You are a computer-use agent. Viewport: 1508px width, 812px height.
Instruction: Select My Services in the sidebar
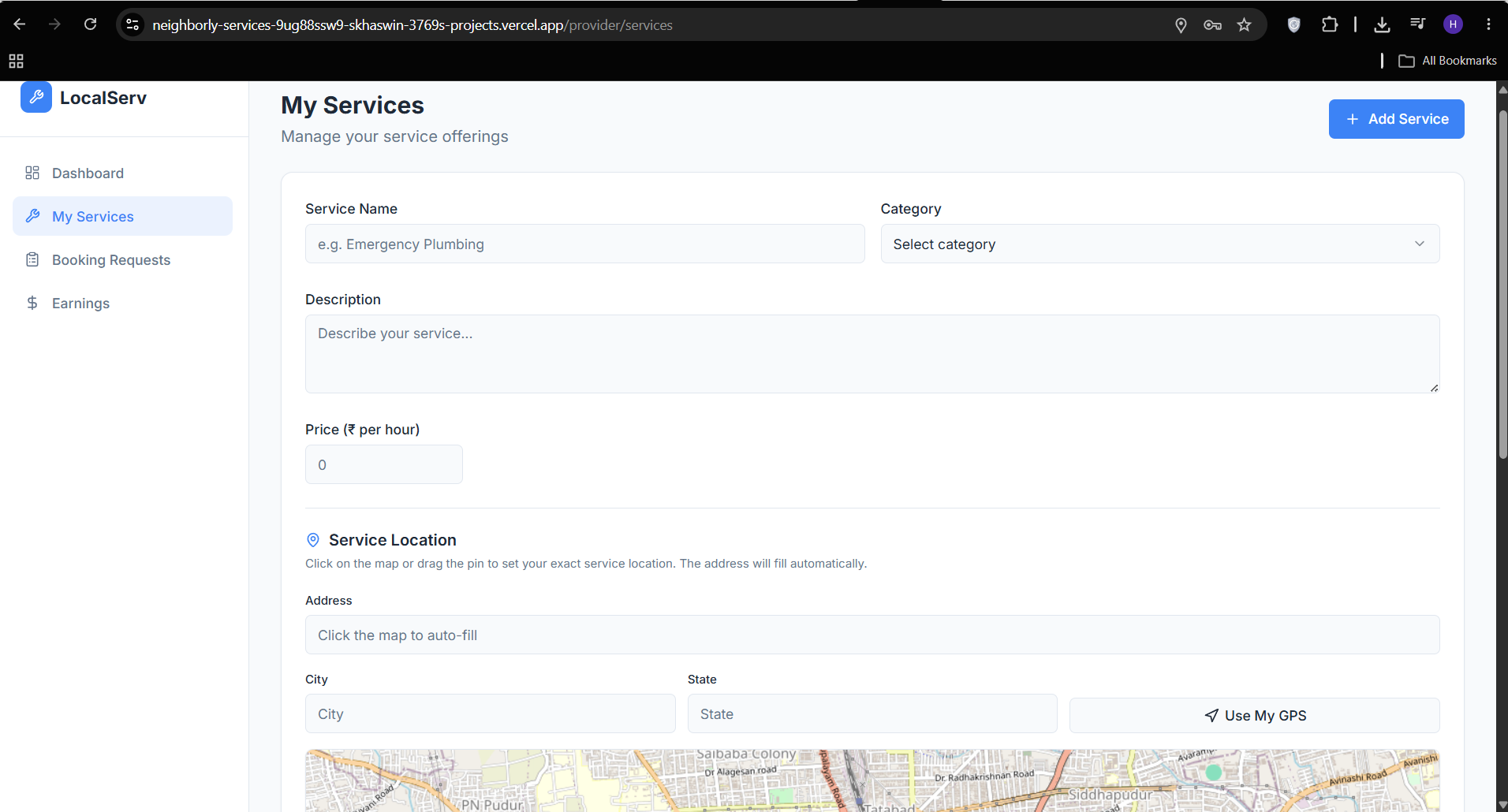pyautogui.click(x=122, y=216)
